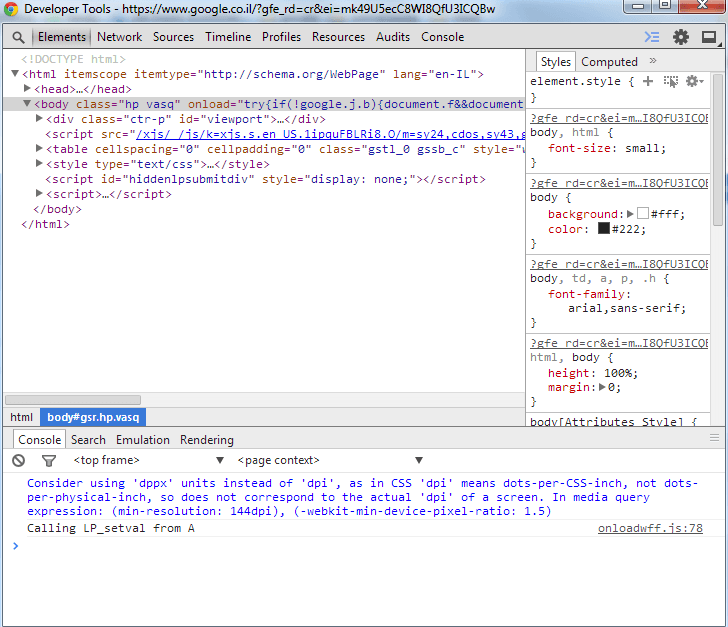Viewport: 728px width, 627px height.
Task: Click the Styles pane vertical scrollbar
Action: (x=718, y=149)
